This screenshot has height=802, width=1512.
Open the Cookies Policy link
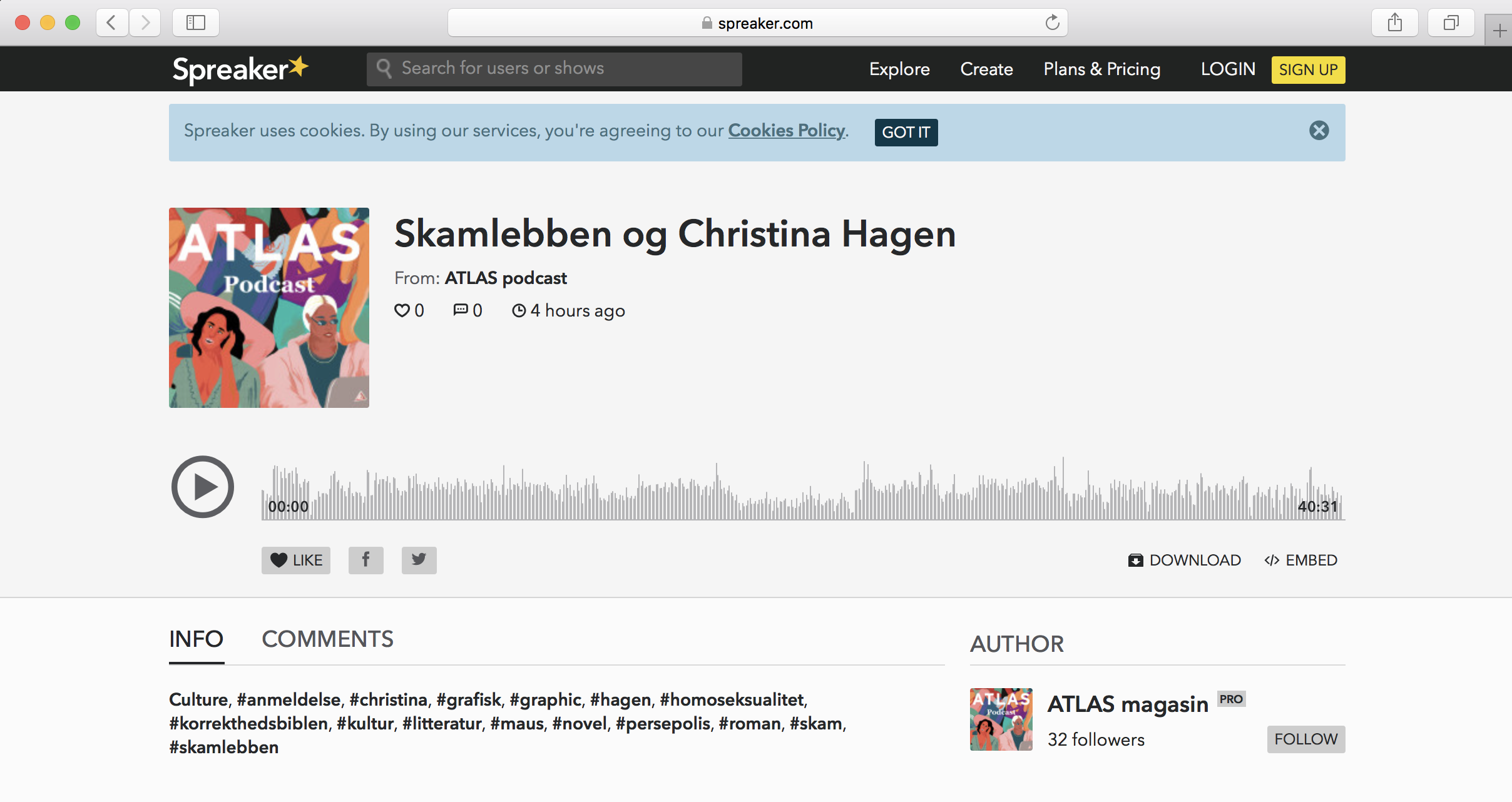[x=787, y=130]
